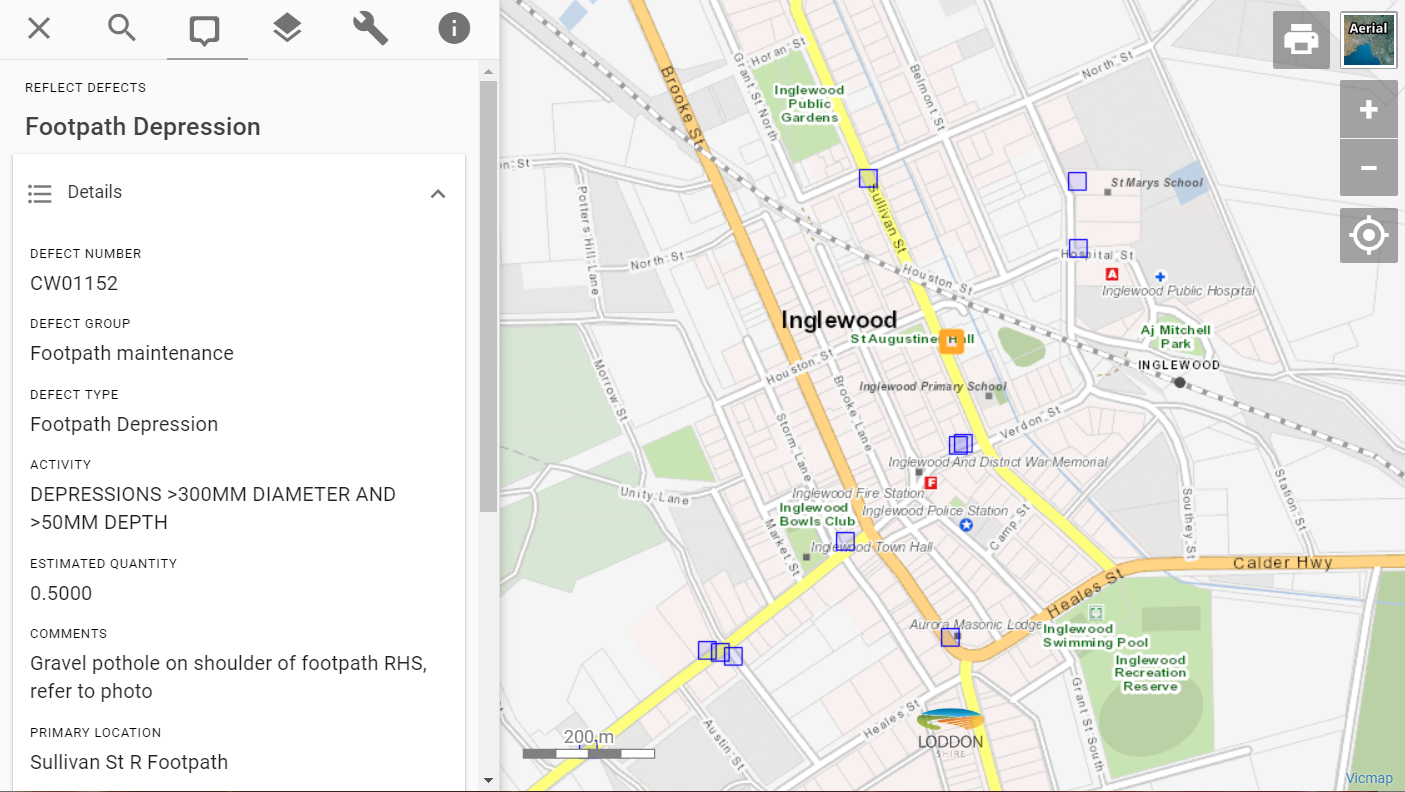Zoom out of the map

pyautogui.click(x=1368, y=168)
